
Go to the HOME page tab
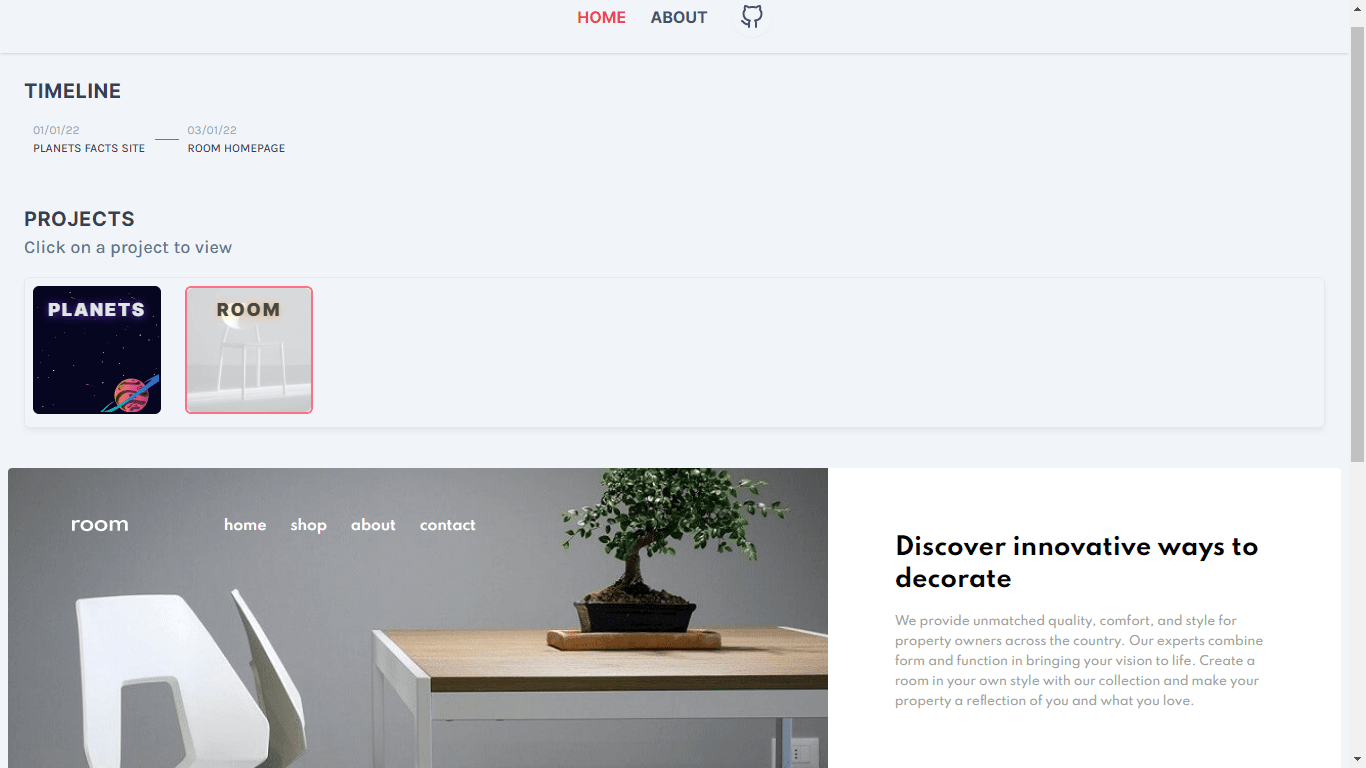coord(601,17)
